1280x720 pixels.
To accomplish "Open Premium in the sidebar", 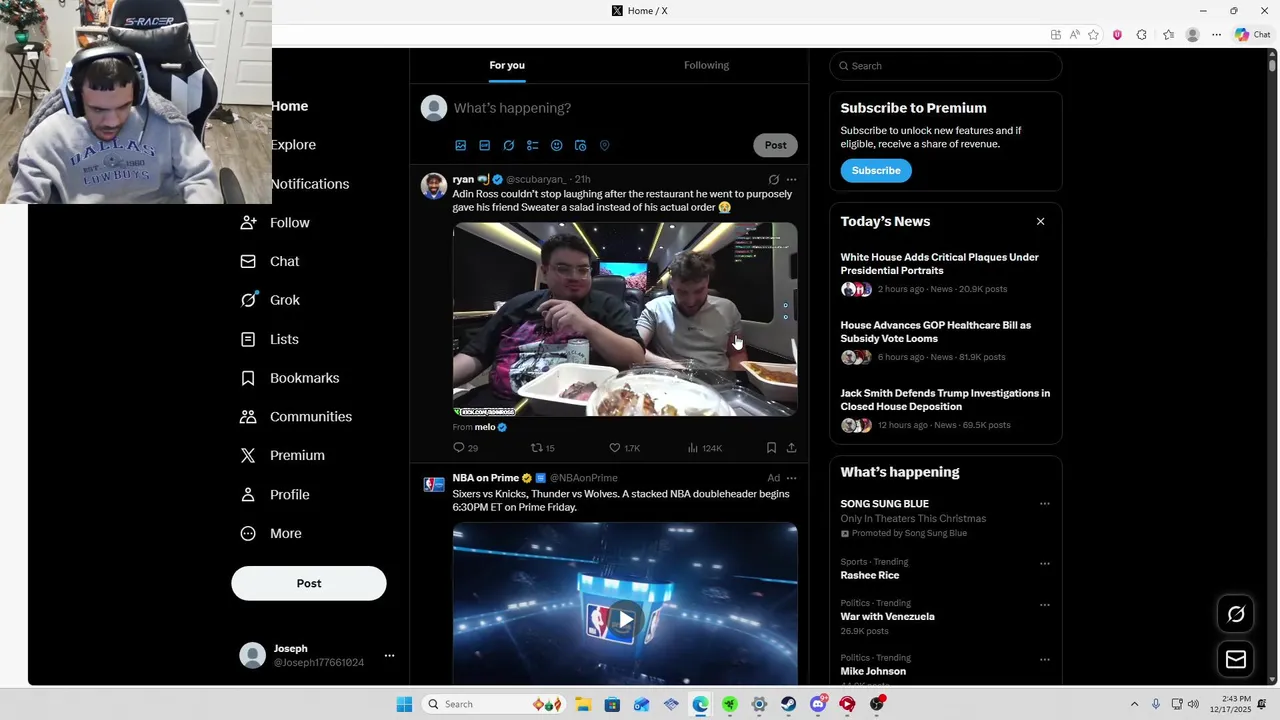I will pyautogui.click(x=283, y=456).
